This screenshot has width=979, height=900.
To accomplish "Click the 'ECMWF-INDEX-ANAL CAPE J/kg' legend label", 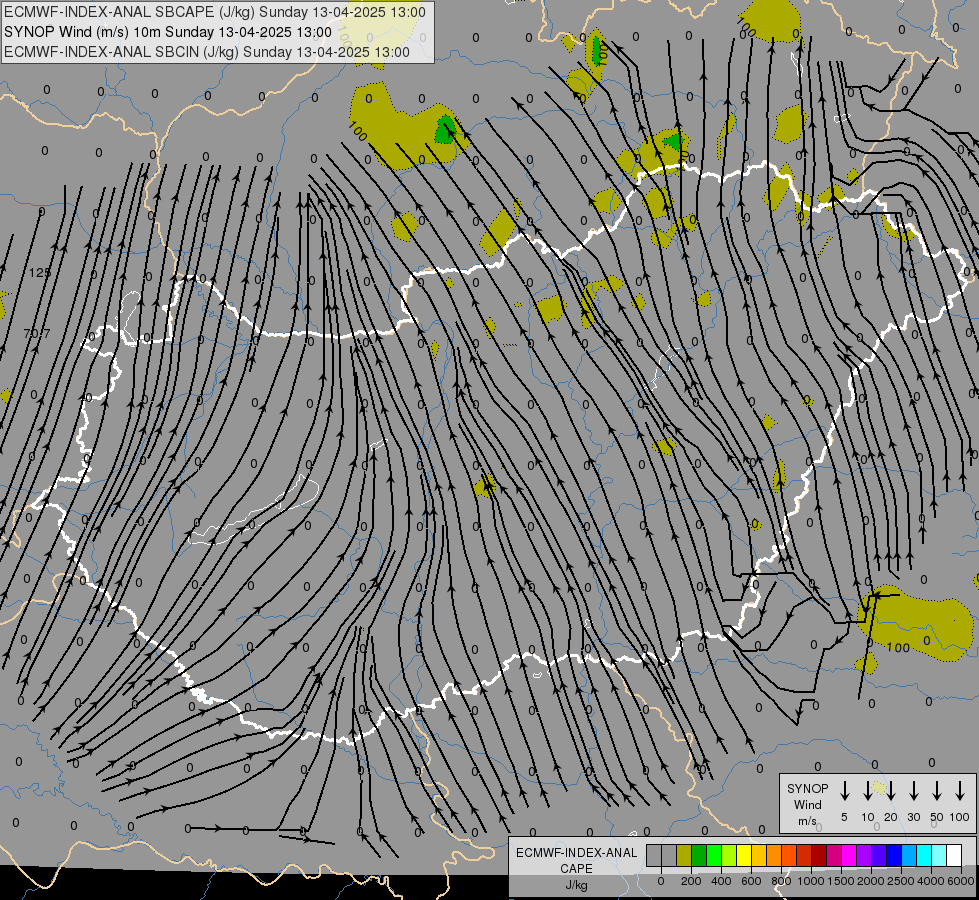I will click(576, 868).
